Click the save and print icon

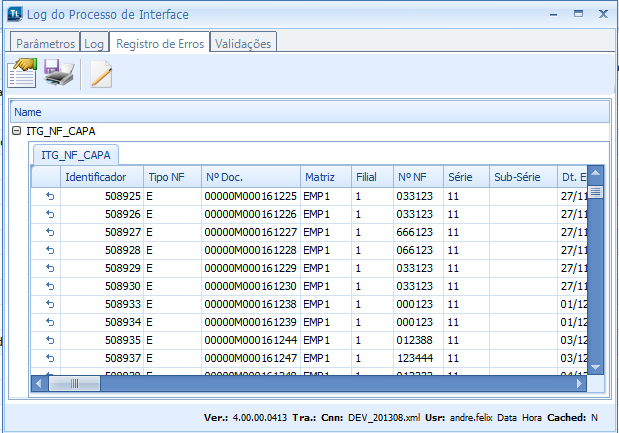[58, 73]
